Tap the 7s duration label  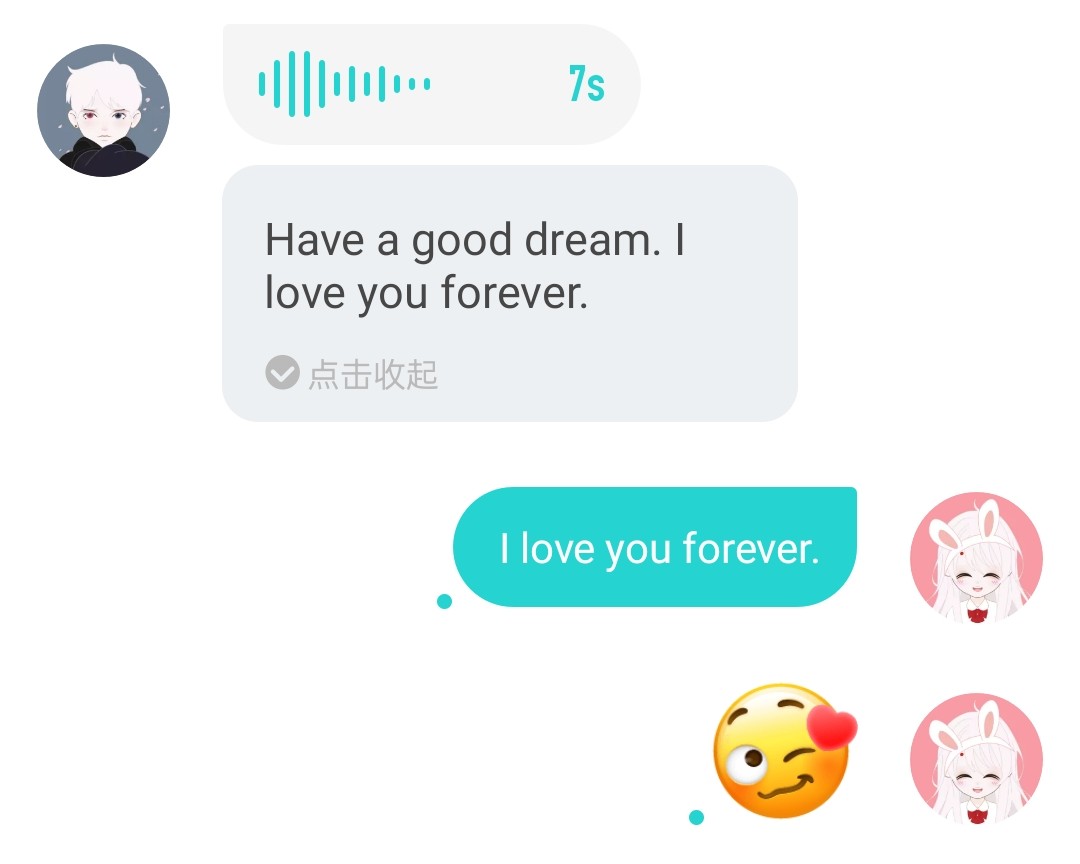point(587,84)
